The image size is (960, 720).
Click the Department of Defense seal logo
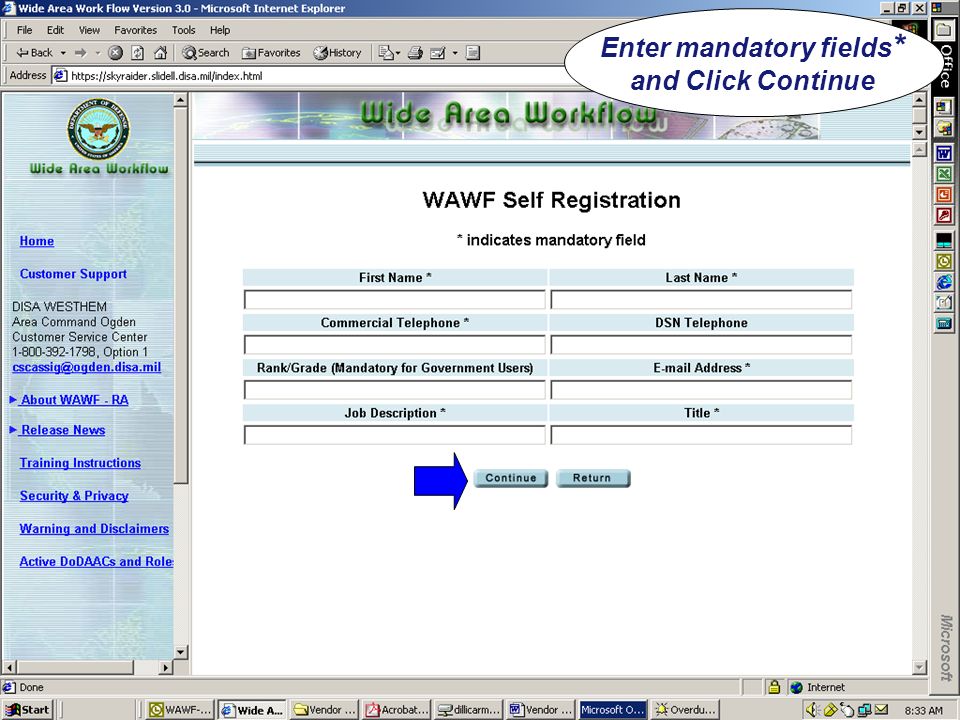pyautogui.click(x=99, y=129)
